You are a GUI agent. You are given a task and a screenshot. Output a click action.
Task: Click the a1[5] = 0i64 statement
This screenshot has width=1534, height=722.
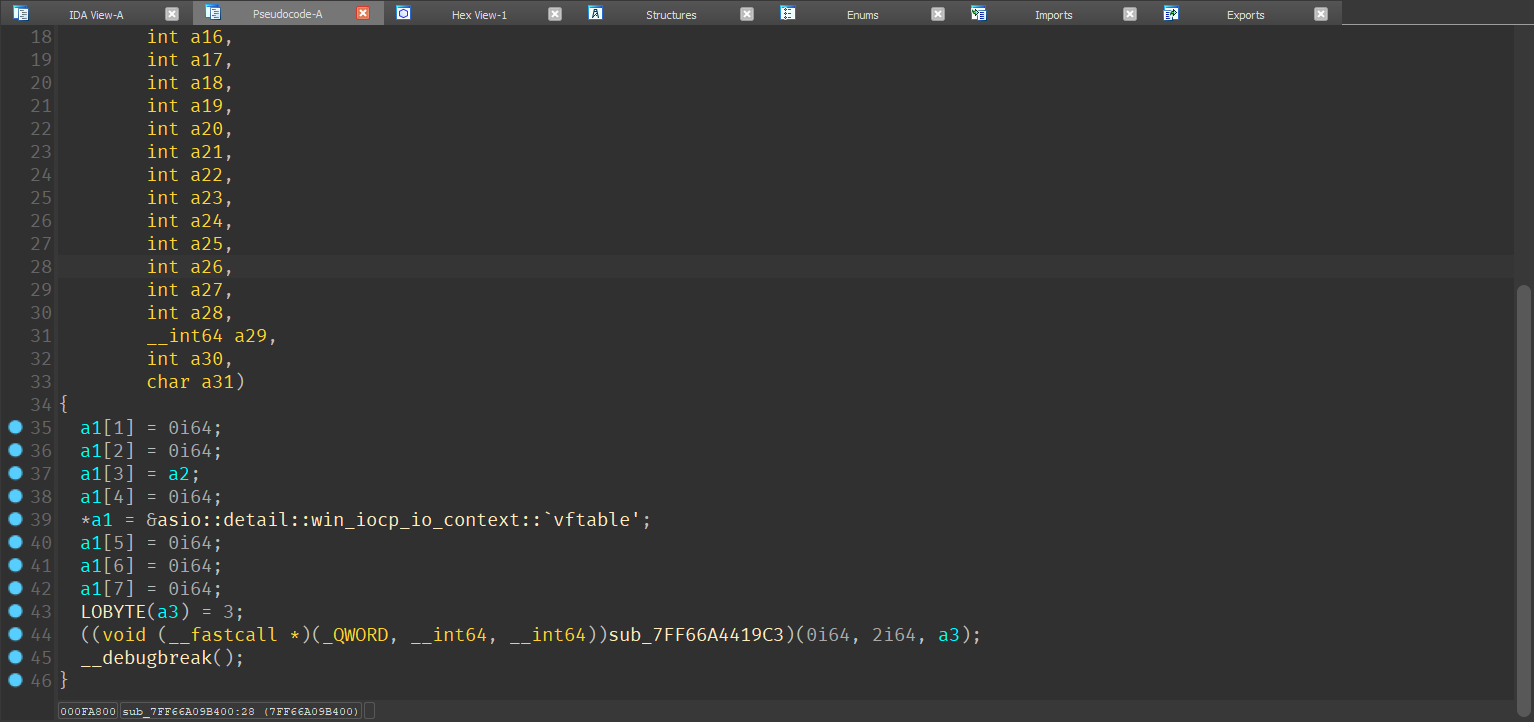(151, 543)
